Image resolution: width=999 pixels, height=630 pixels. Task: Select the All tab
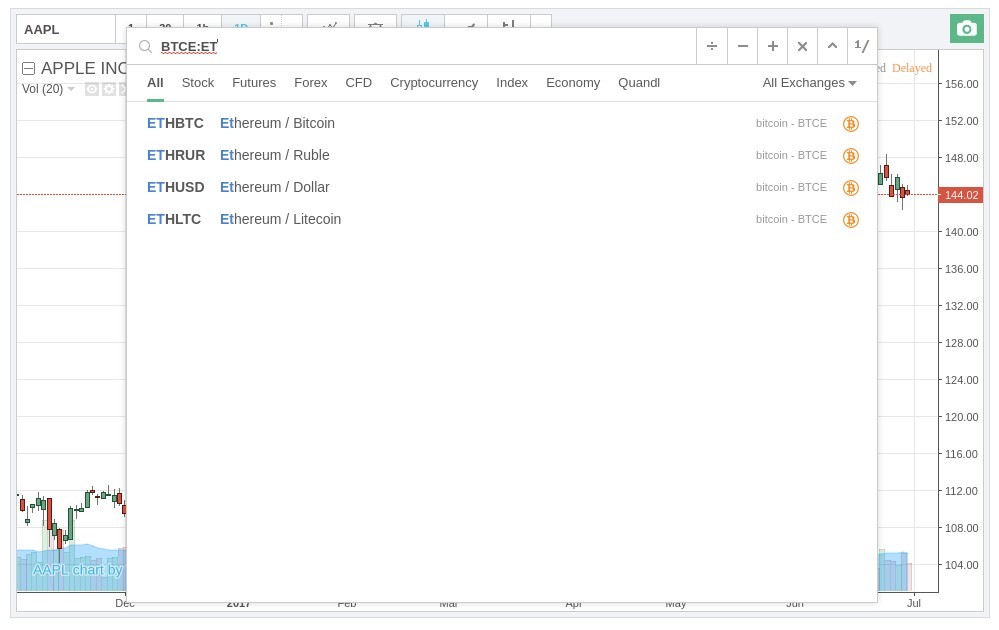[x=155, y=83]
